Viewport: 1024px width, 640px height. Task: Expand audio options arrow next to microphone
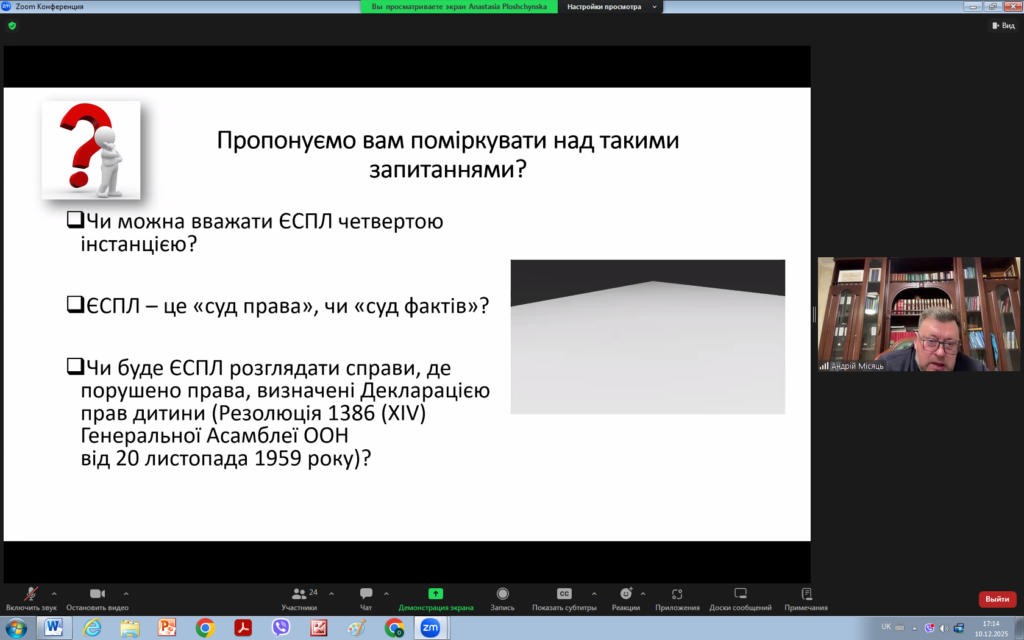[x=54, y=593]
